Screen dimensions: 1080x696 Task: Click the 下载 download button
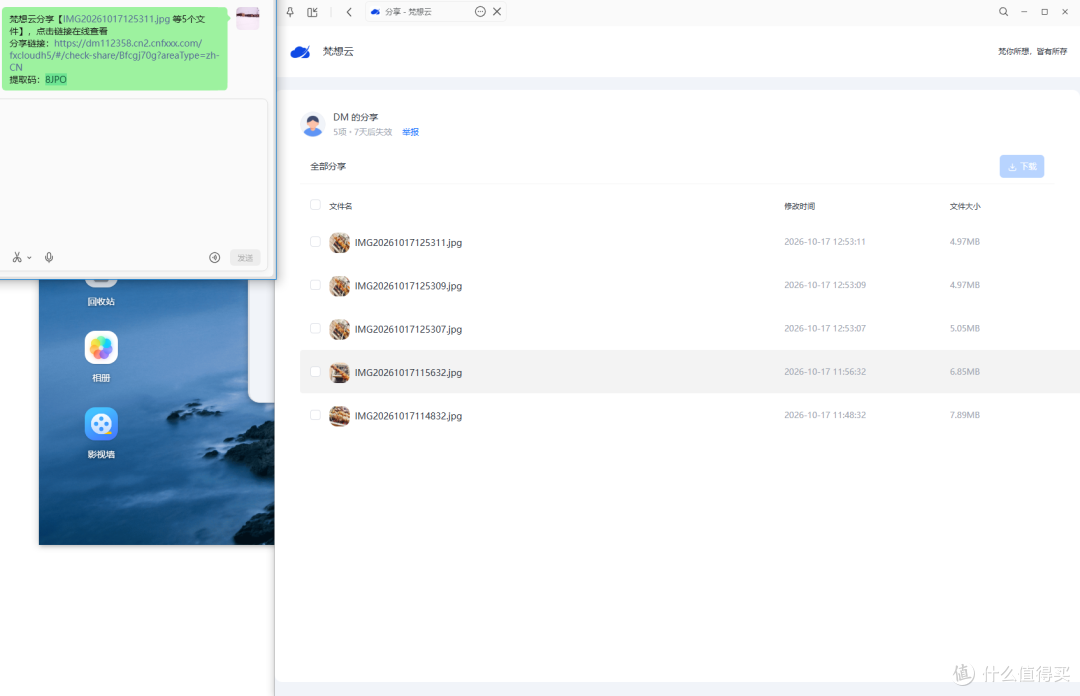1021,166
